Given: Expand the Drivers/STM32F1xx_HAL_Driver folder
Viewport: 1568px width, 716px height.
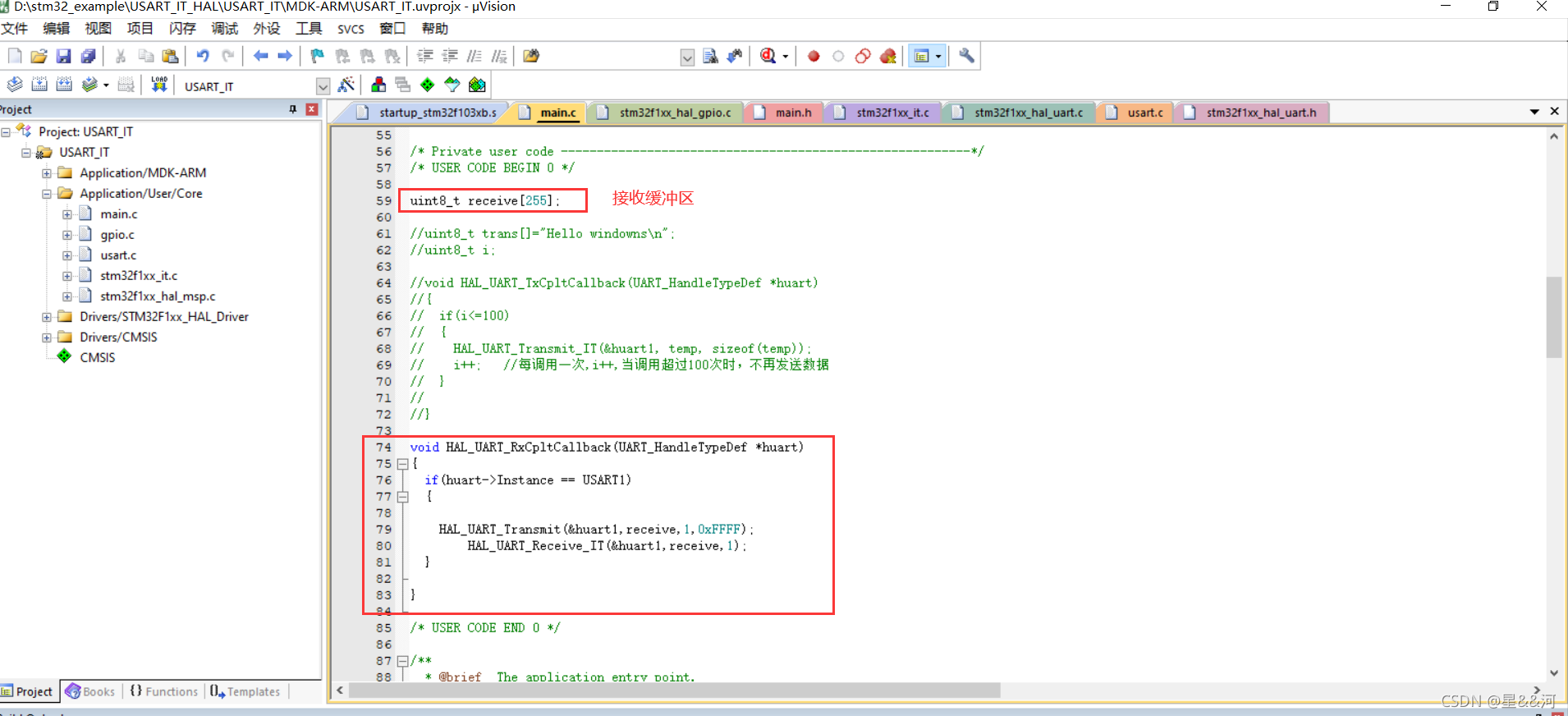Looking at the screenshot, I should coord(47,317).
